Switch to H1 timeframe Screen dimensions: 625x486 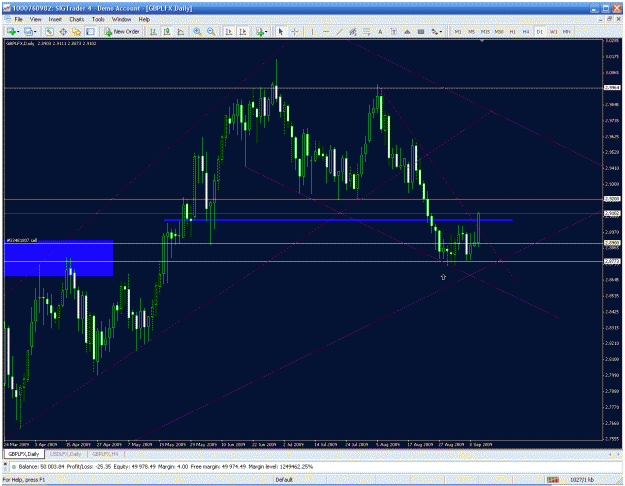click(x=513, y=31)
